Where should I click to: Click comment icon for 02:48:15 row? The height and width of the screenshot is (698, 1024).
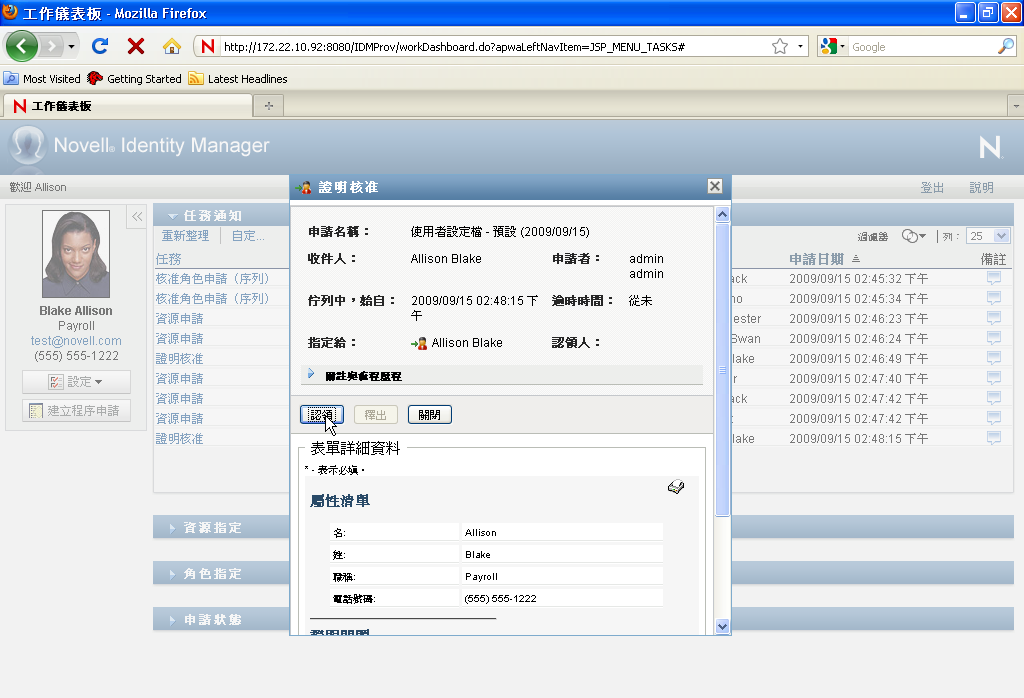point(994,438)
